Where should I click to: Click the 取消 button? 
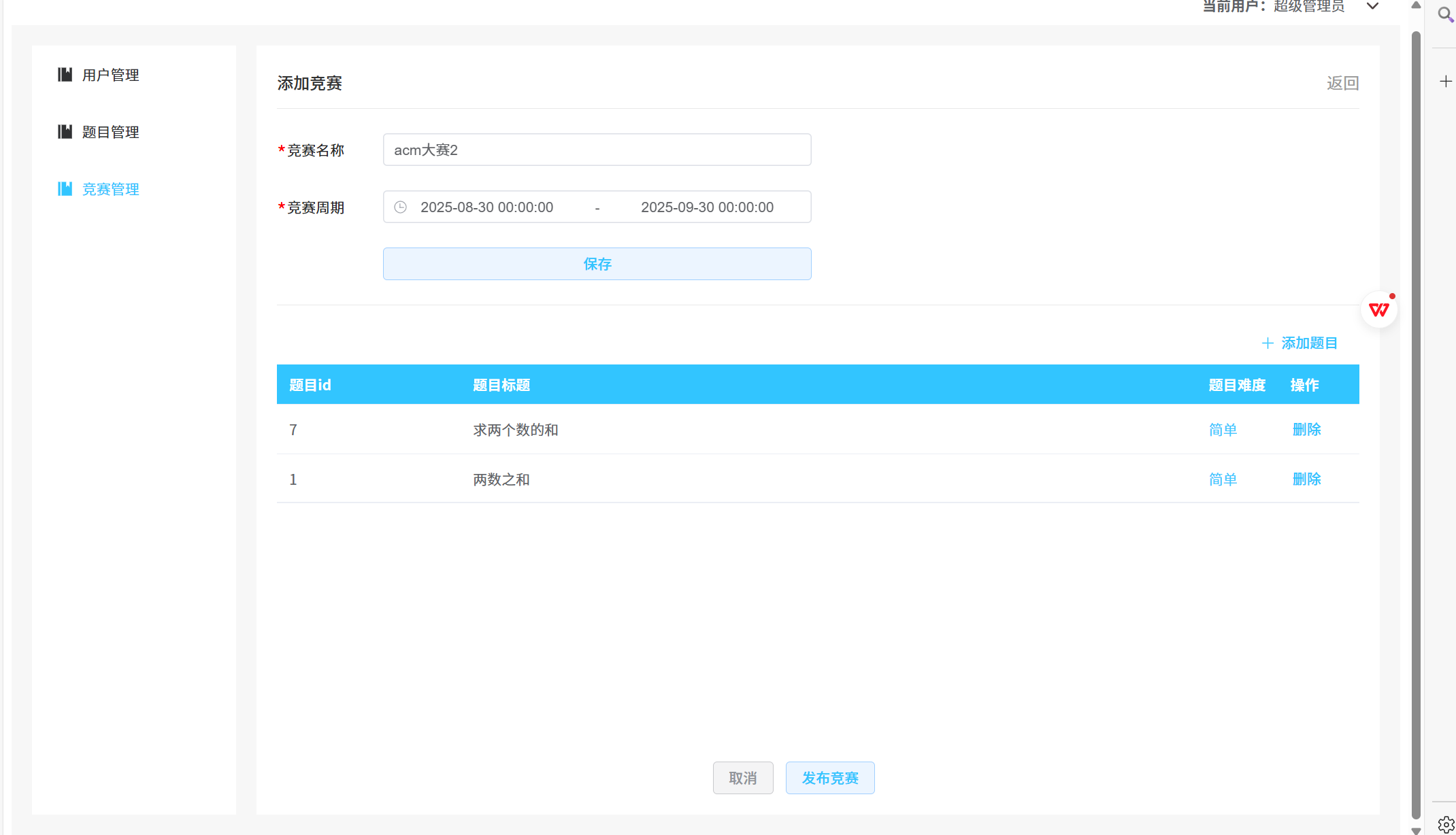click(742, 778)
